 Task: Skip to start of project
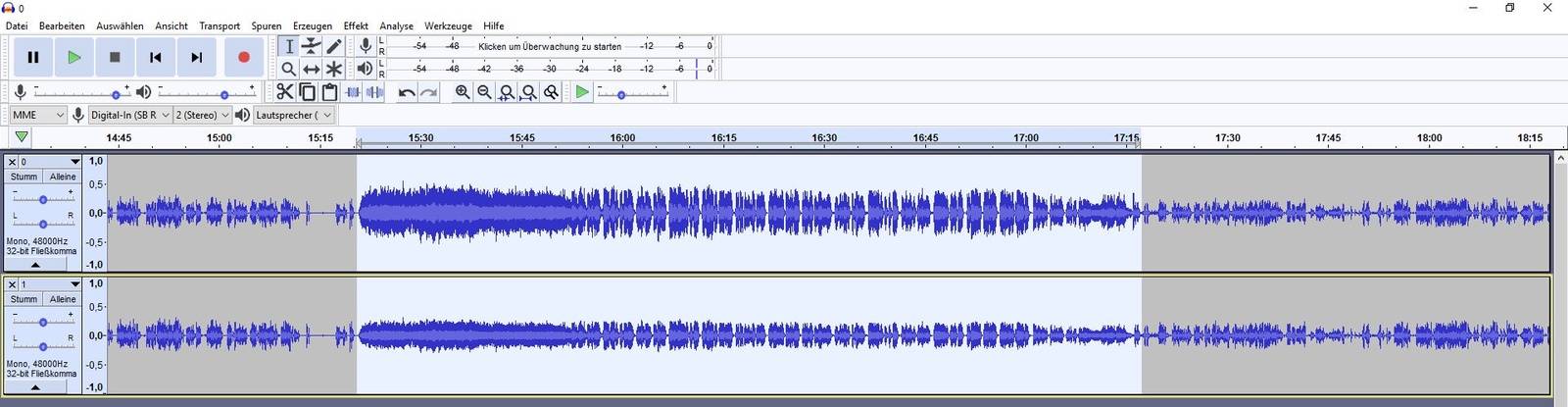[x=156, y=58]
